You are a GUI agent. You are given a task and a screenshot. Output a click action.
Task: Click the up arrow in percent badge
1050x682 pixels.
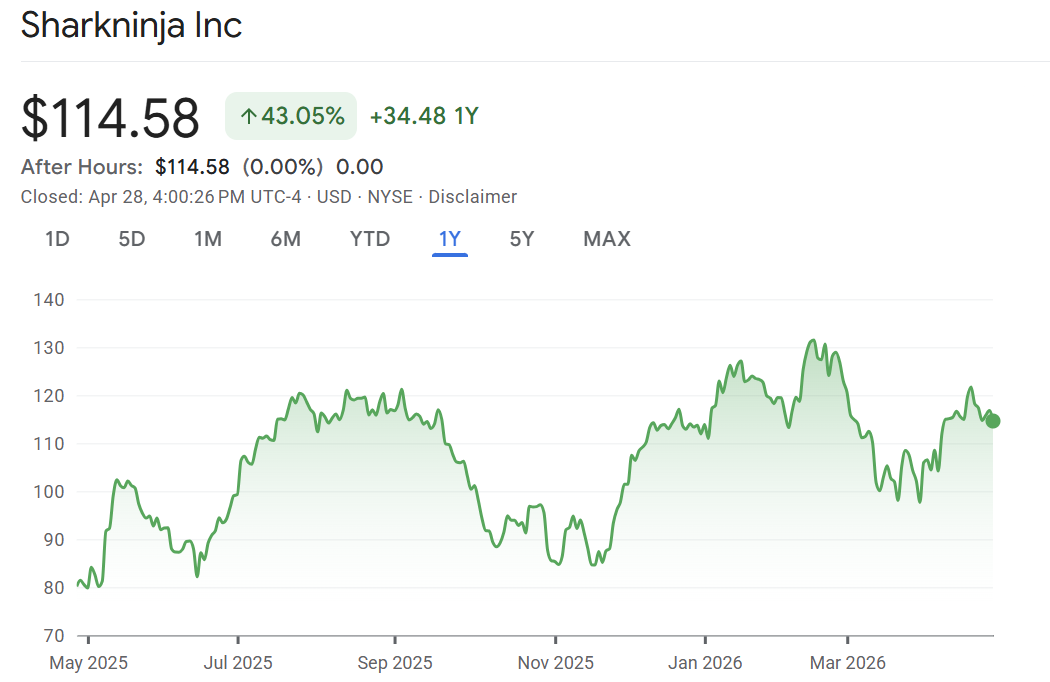coord(248,117)
